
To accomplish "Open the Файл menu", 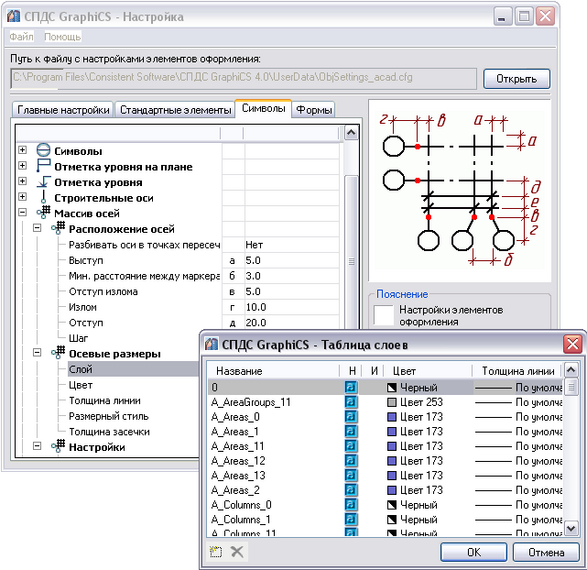I will pyautogui.click(x=21, y=36).
